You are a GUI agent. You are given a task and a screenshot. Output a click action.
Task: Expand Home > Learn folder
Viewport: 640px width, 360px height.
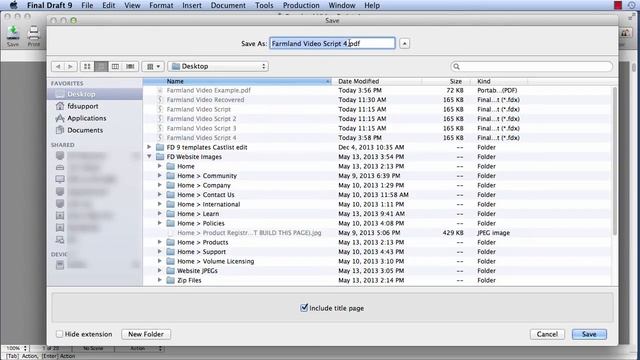160,213
